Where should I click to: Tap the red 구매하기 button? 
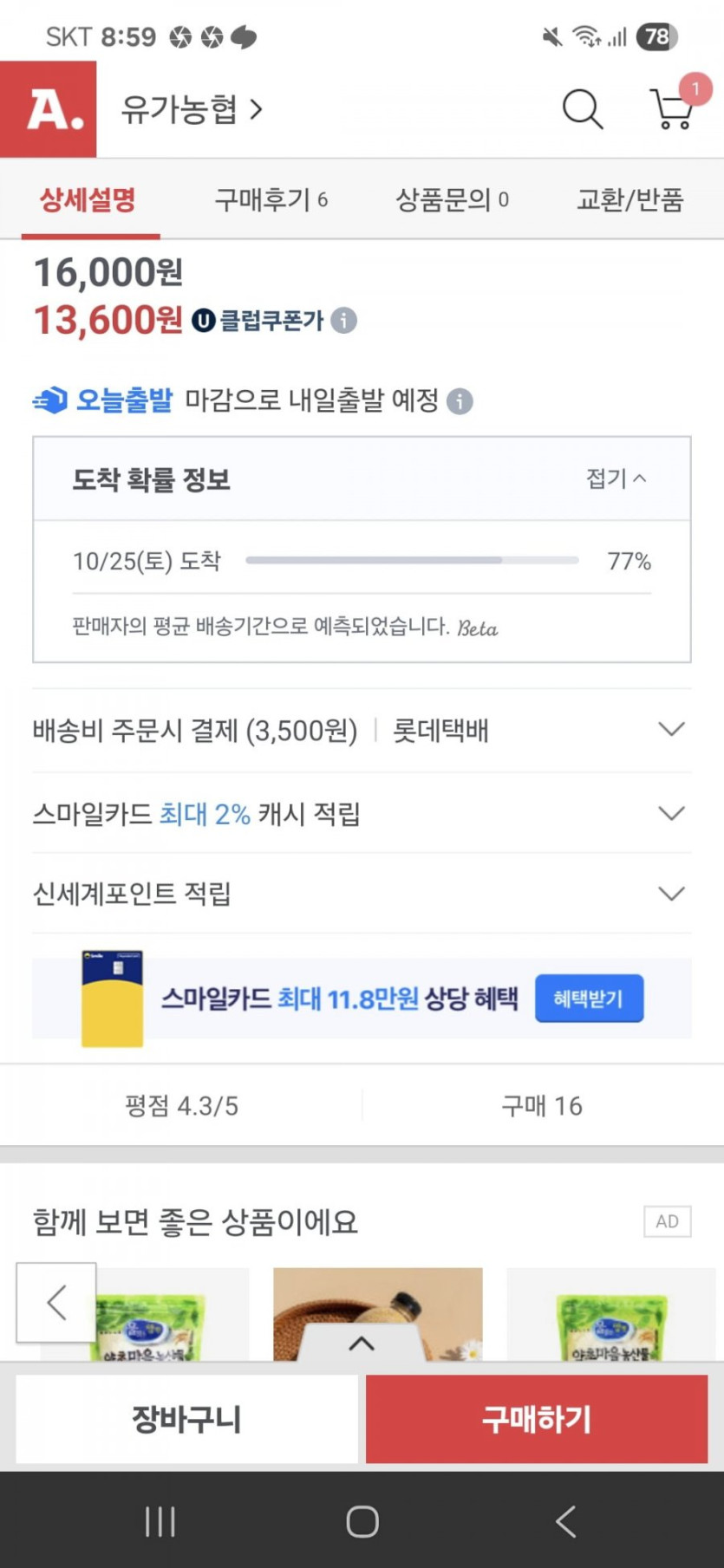[x=537, y=1419]
